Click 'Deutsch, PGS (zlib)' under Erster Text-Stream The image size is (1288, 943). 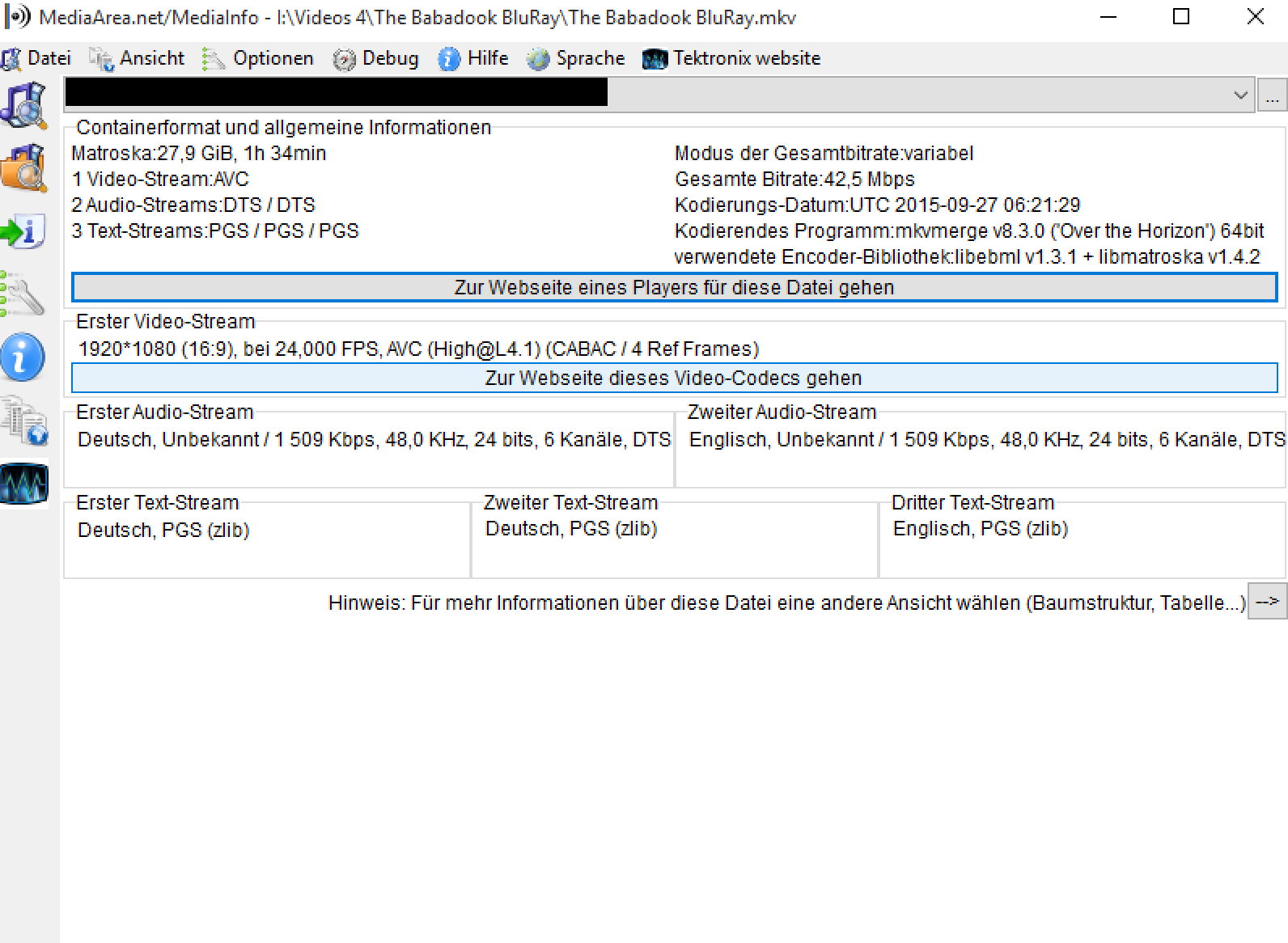(x=163, y=530)
